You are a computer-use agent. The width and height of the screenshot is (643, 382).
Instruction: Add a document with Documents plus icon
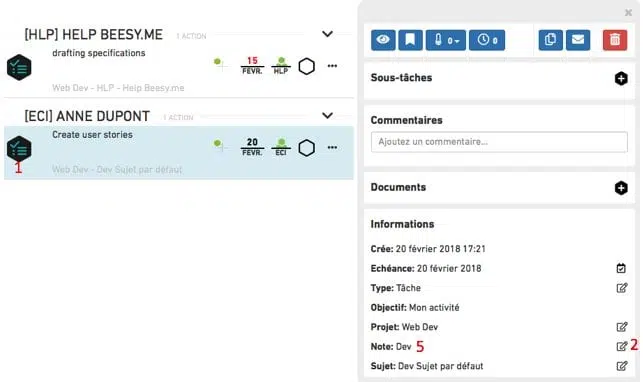621,188
